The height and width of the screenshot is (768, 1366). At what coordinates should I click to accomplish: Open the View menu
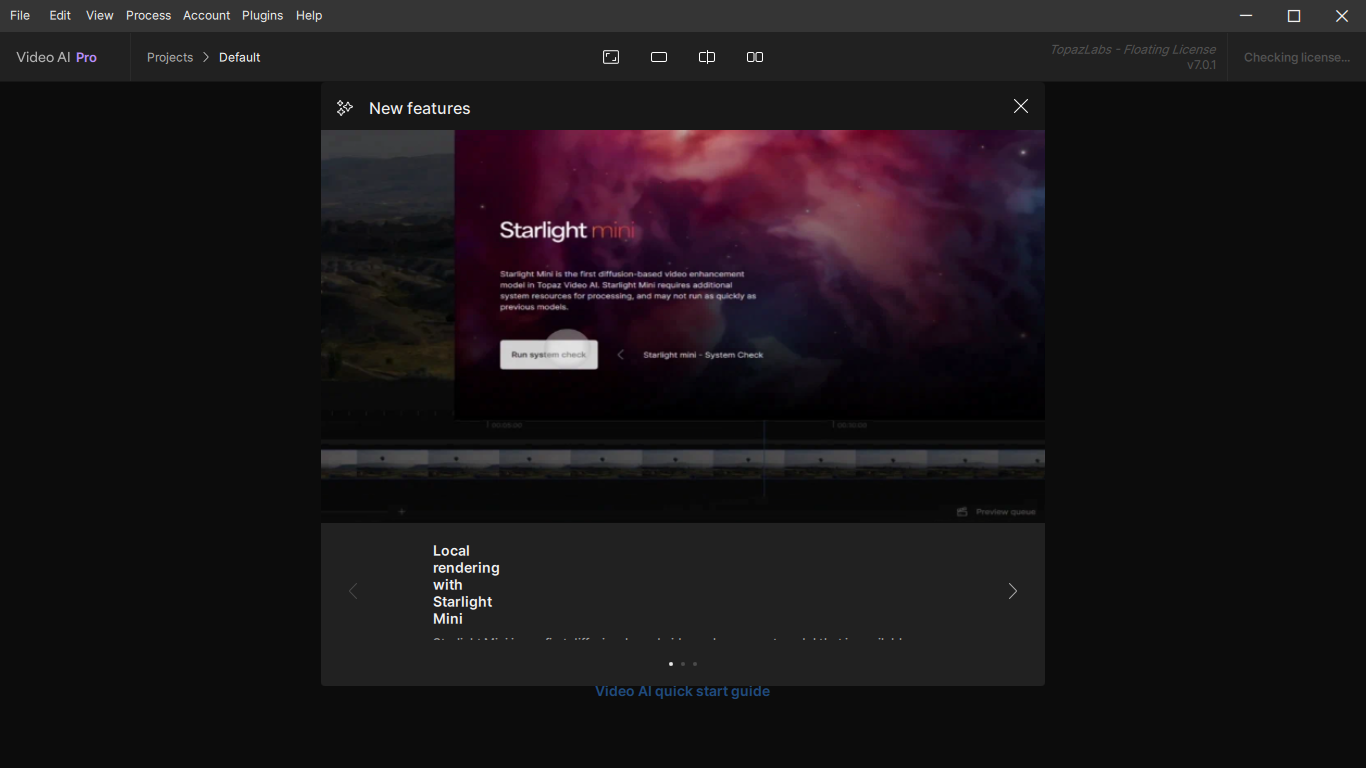click(x=99, y=15)
